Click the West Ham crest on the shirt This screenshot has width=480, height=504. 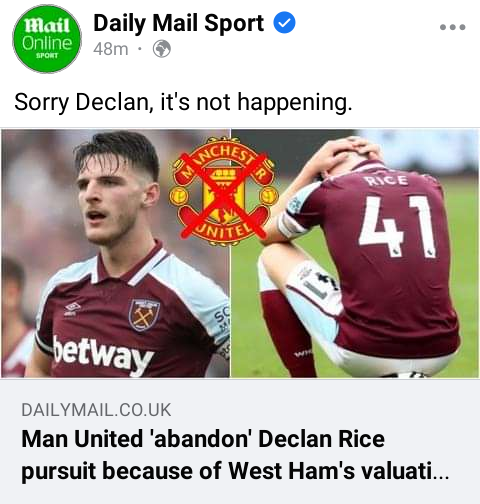click(144, 314)
